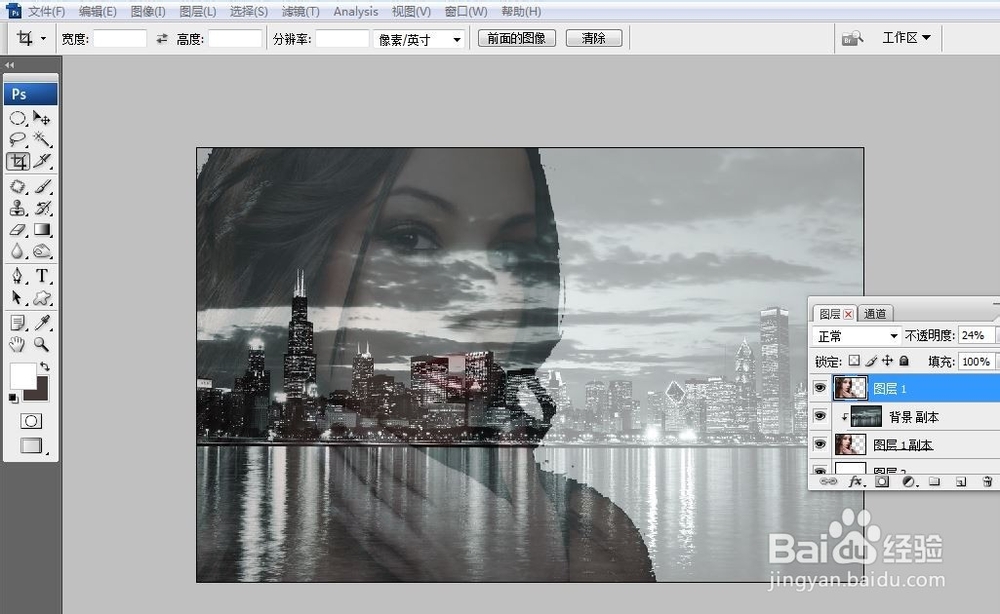Screen dimensions: 1000x614
Task: Click the 填充 100% fill field
Action: click(x=976, y=362)
